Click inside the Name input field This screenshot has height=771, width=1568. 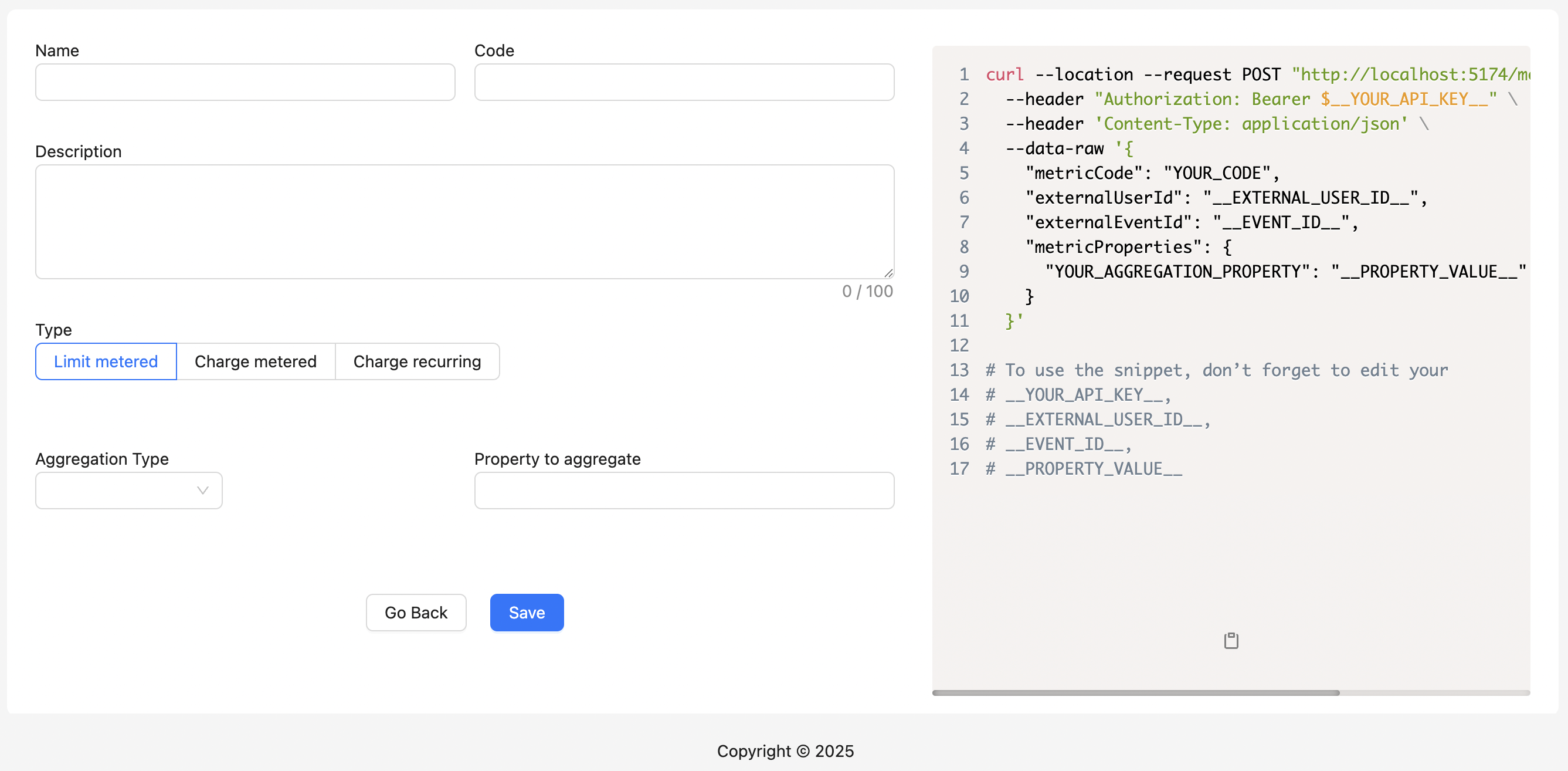[245, 82]
